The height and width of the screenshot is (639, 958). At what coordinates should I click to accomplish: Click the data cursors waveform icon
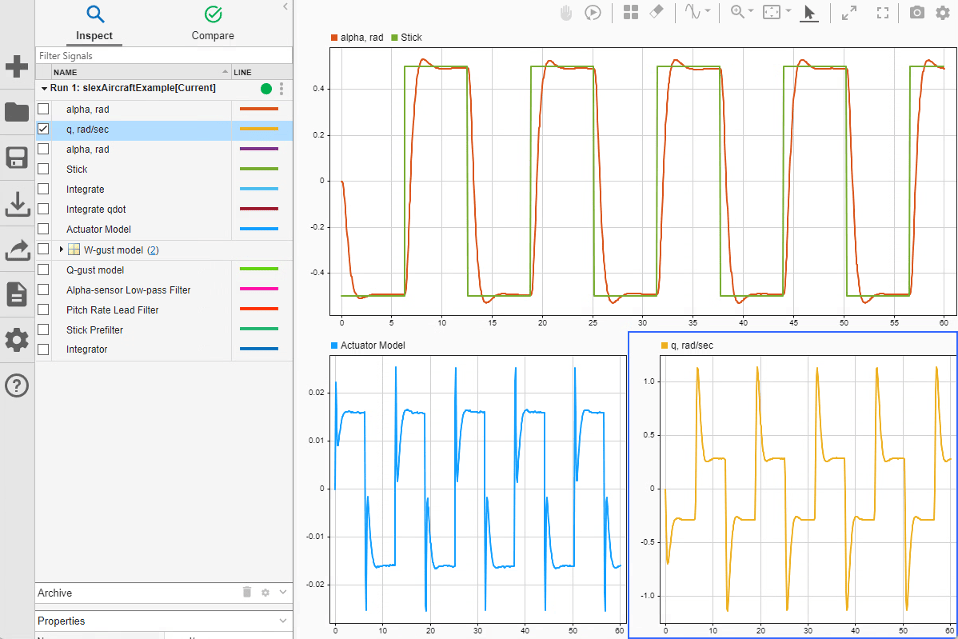[692, 12]
